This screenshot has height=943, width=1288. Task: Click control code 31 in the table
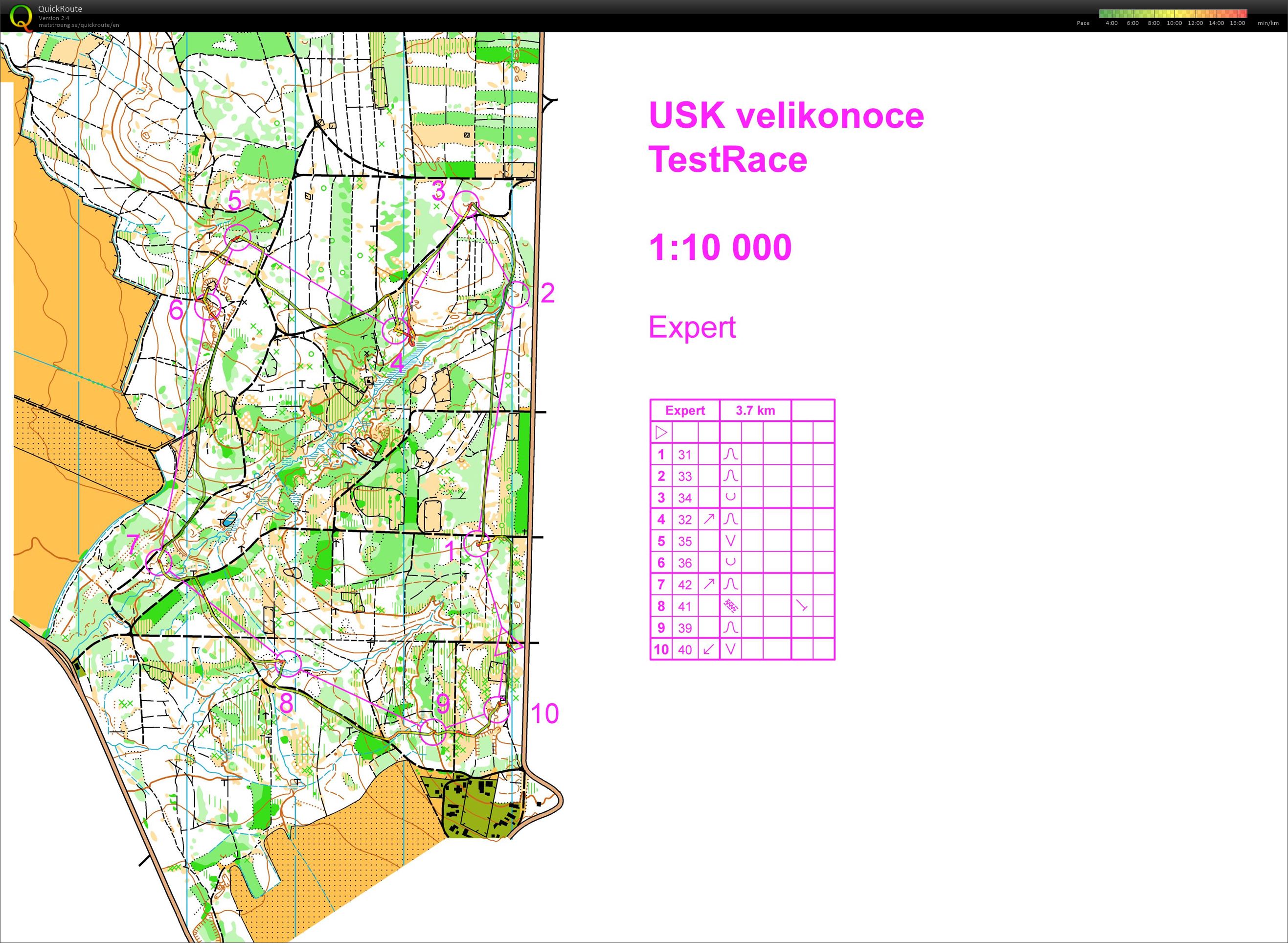pyautogui.click(x=685, y=455)
